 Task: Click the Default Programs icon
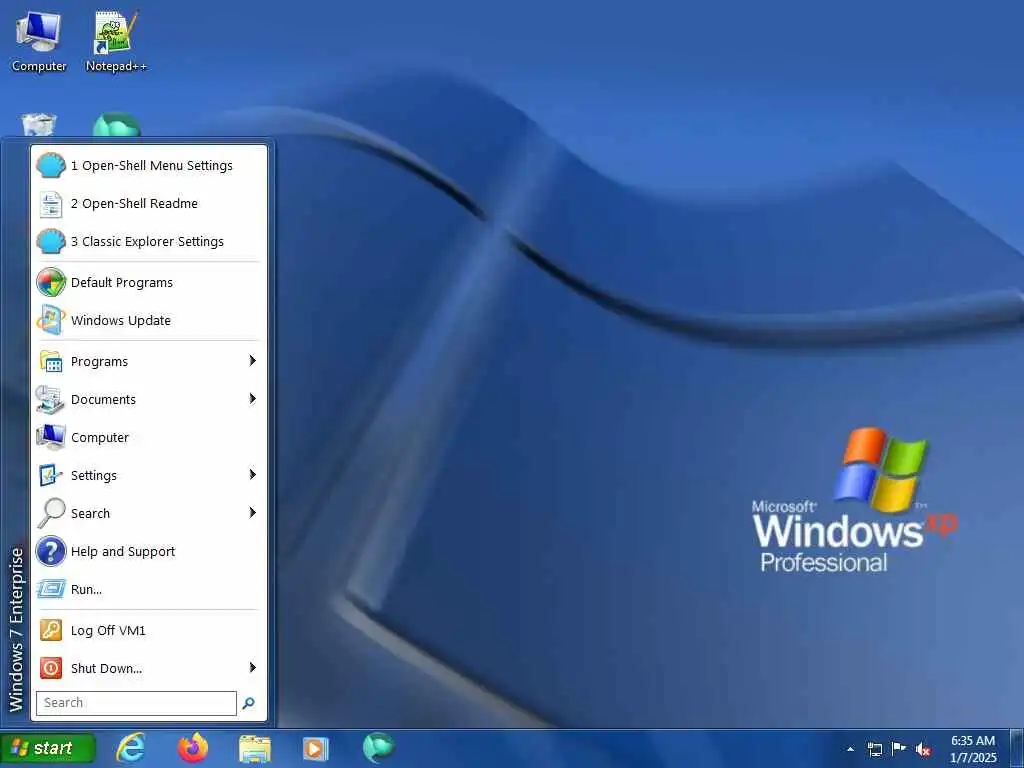[51, 283]
